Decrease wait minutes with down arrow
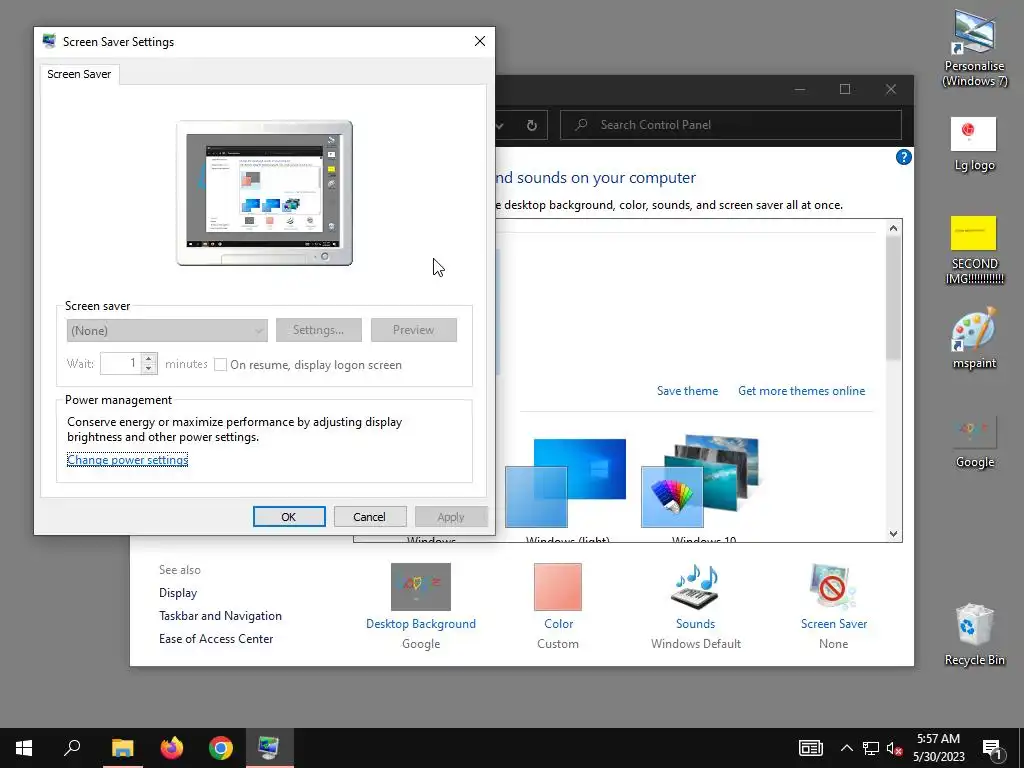This screenshot has height=768, width=1024. pyautogui.click(x=149, y=369)
